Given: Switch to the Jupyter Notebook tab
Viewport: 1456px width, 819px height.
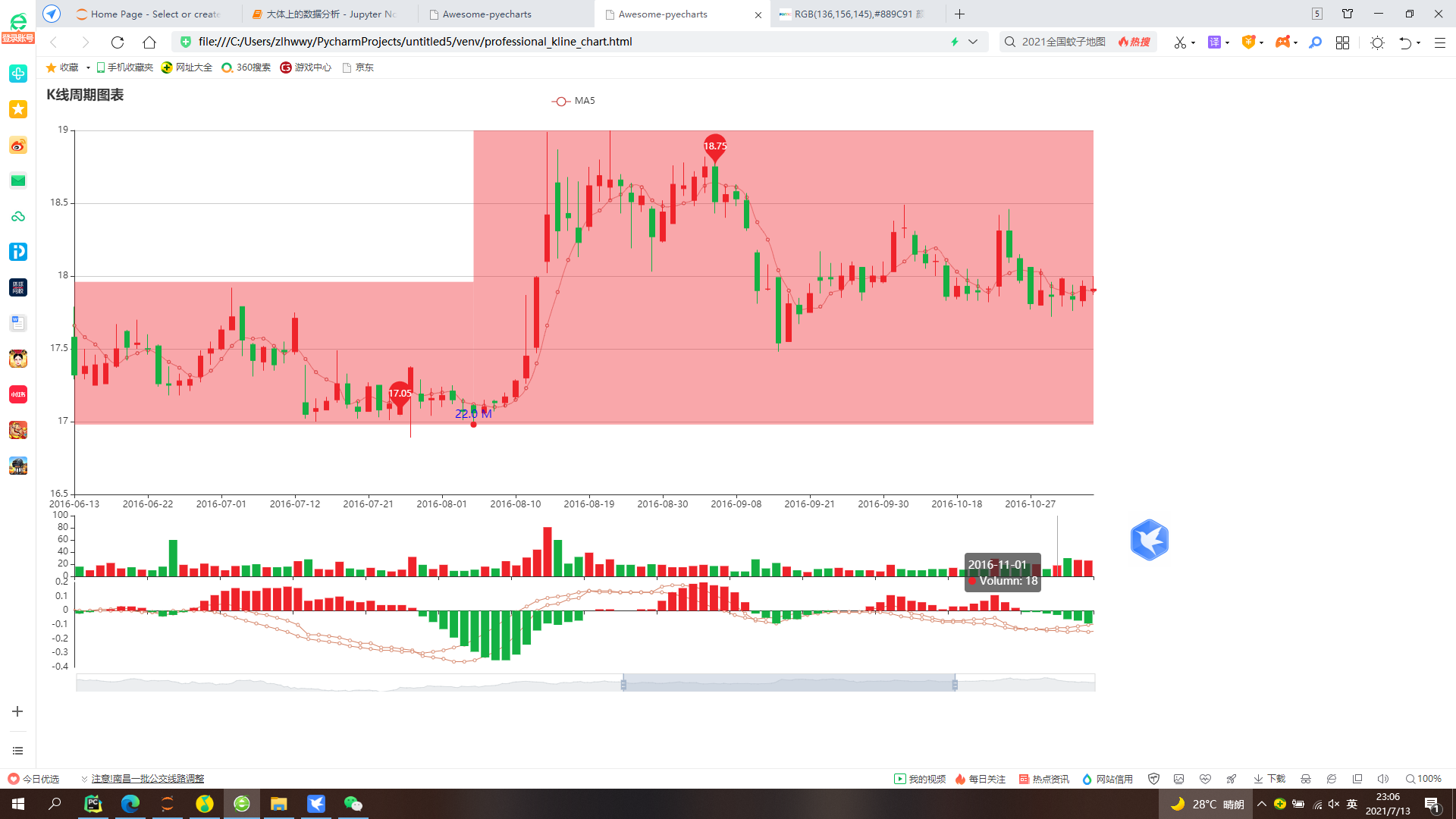Looking at the screenshot, I should [x=330, y=14].
